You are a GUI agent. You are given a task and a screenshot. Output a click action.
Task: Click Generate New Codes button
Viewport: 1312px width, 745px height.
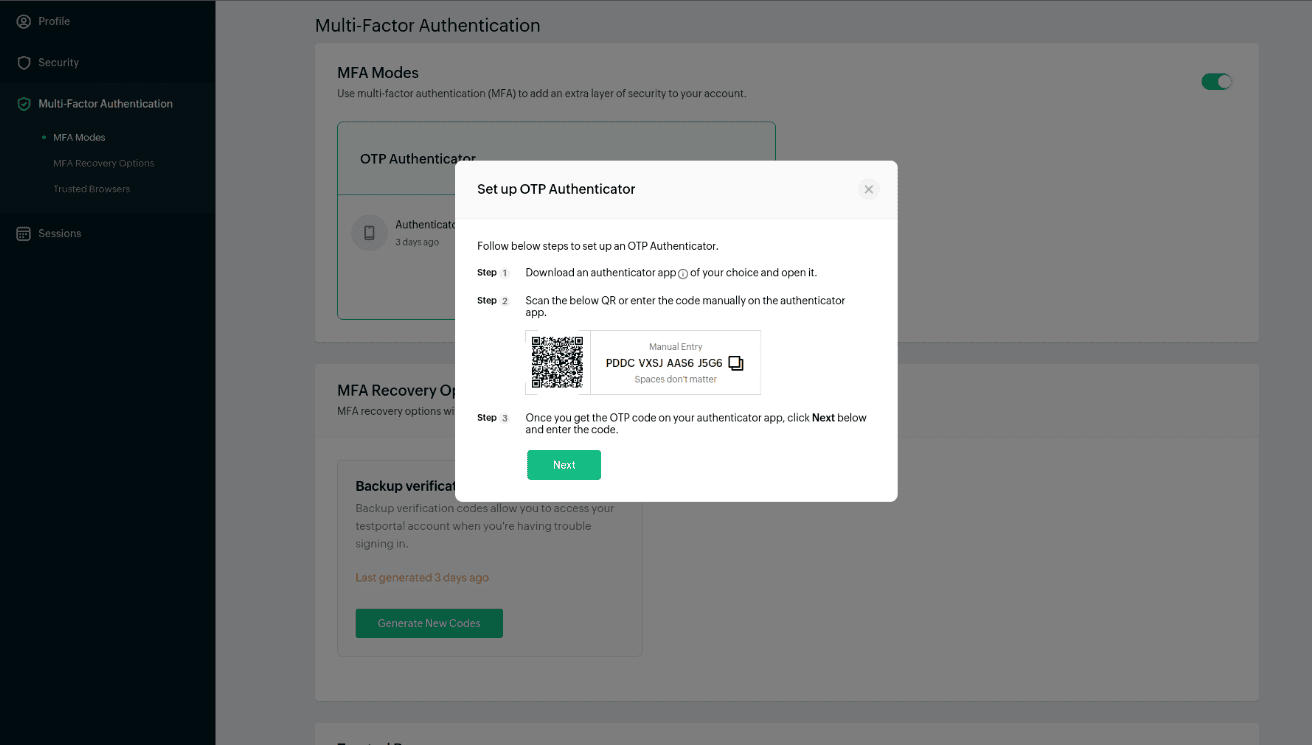[429, 623]
